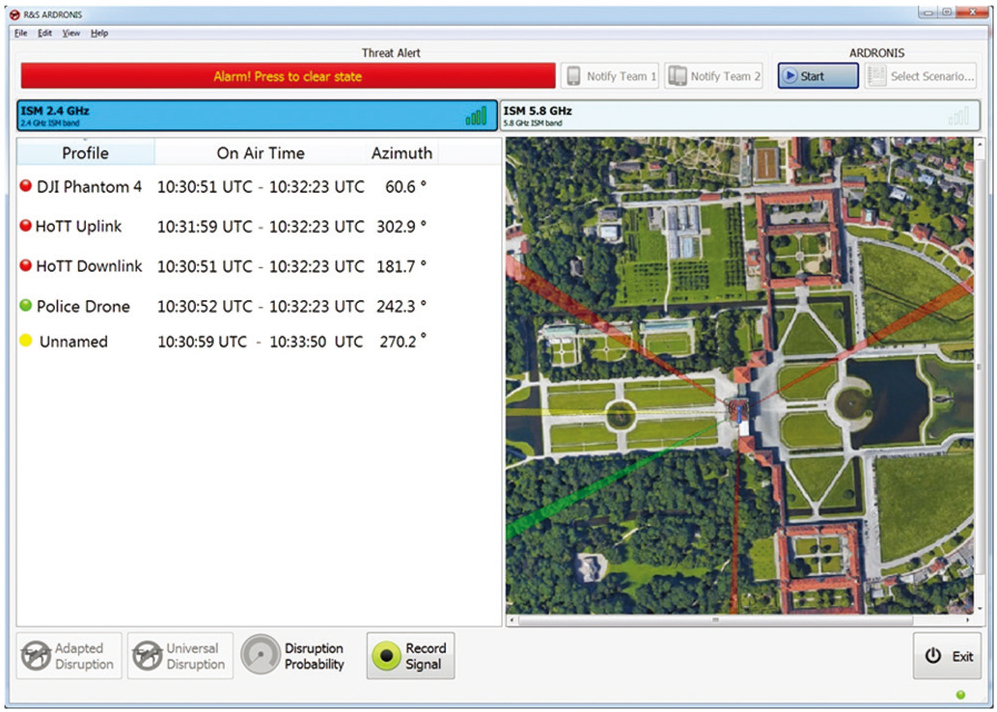The image size is (997, 712).
Task: Click R&S ARDRONIS title bar logo
Action: pos(15,14)
